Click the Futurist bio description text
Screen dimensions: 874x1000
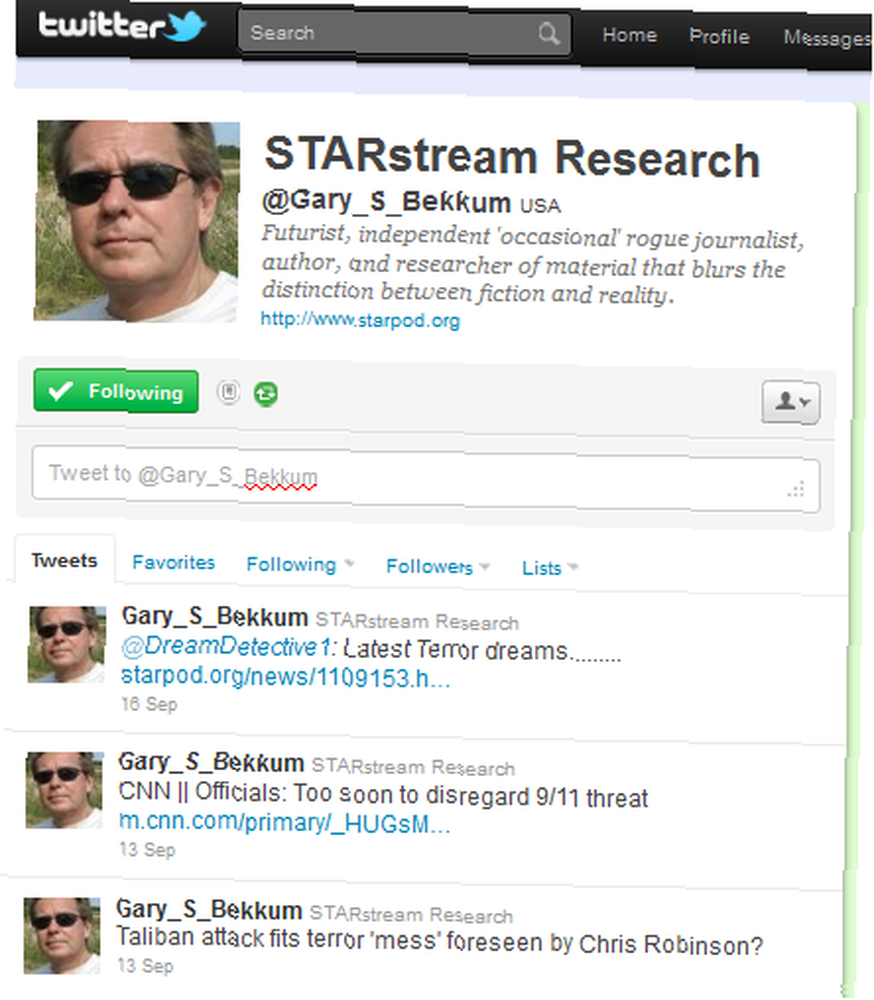click(x=533, y=265)
